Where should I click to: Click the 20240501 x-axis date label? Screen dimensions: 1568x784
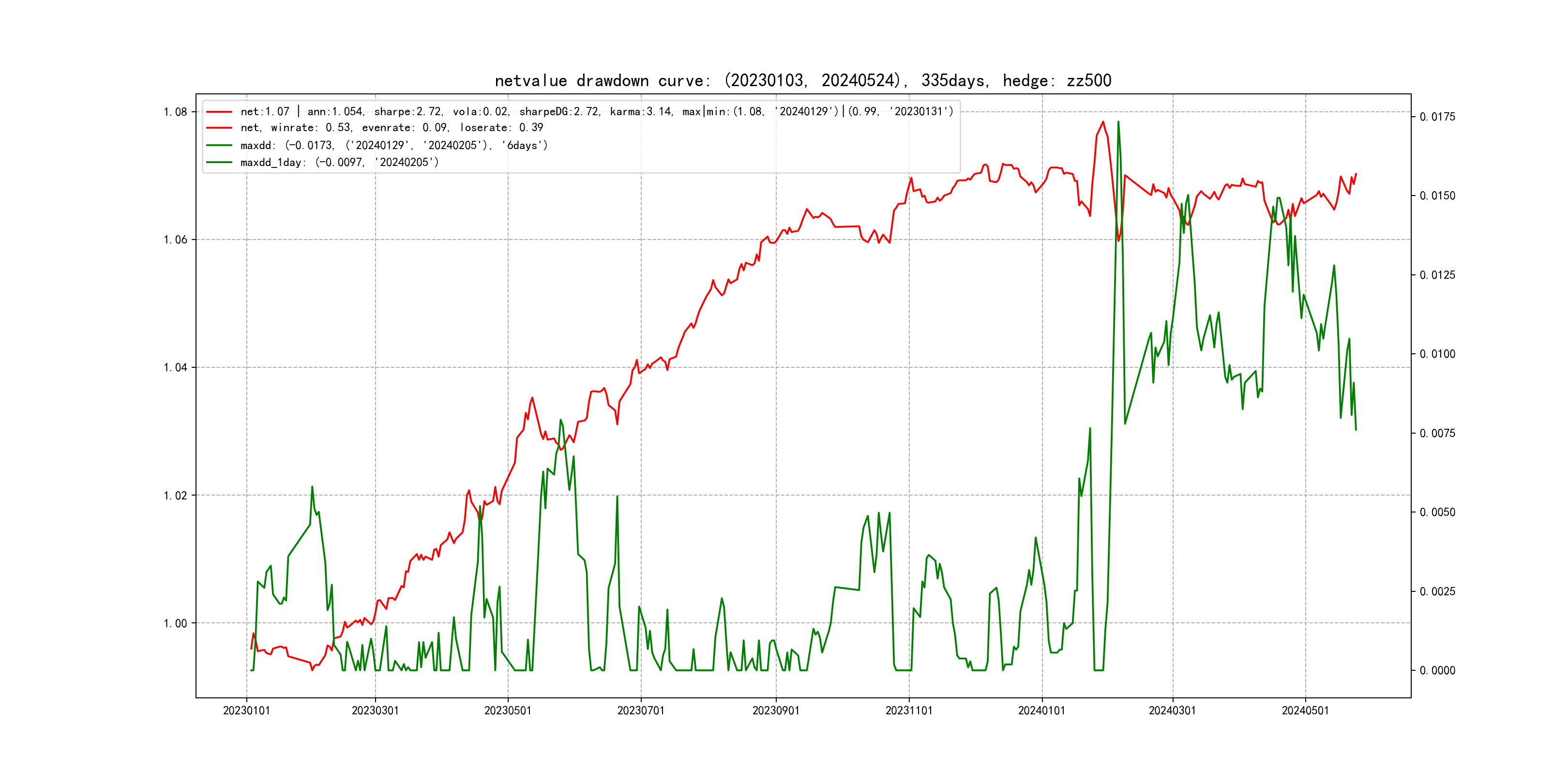tap(1305, 710)
